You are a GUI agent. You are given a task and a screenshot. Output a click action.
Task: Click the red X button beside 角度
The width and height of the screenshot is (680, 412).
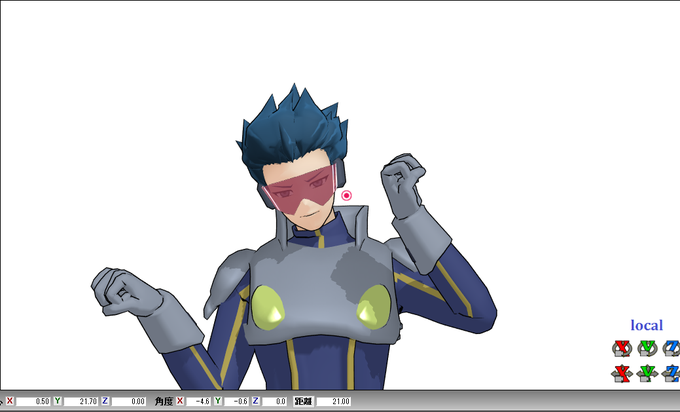click(x=180, y=401)
